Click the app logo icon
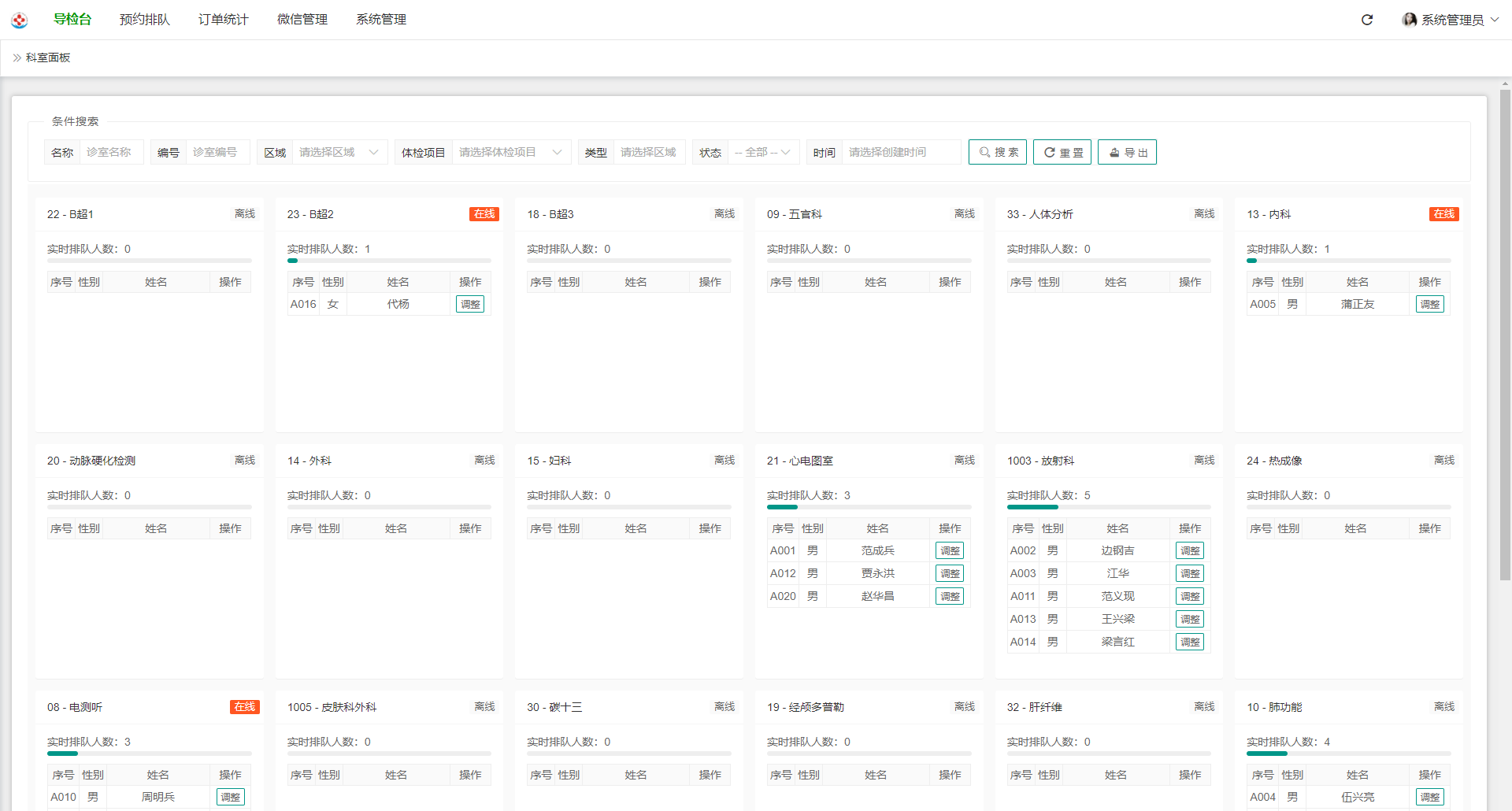Viewport: 1512px width, 811px height. (20, 20)
